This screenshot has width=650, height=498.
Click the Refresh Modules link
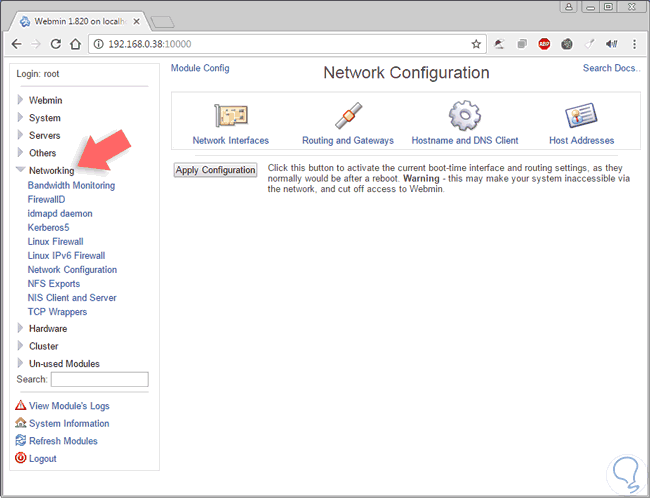[x=63, y=441]
